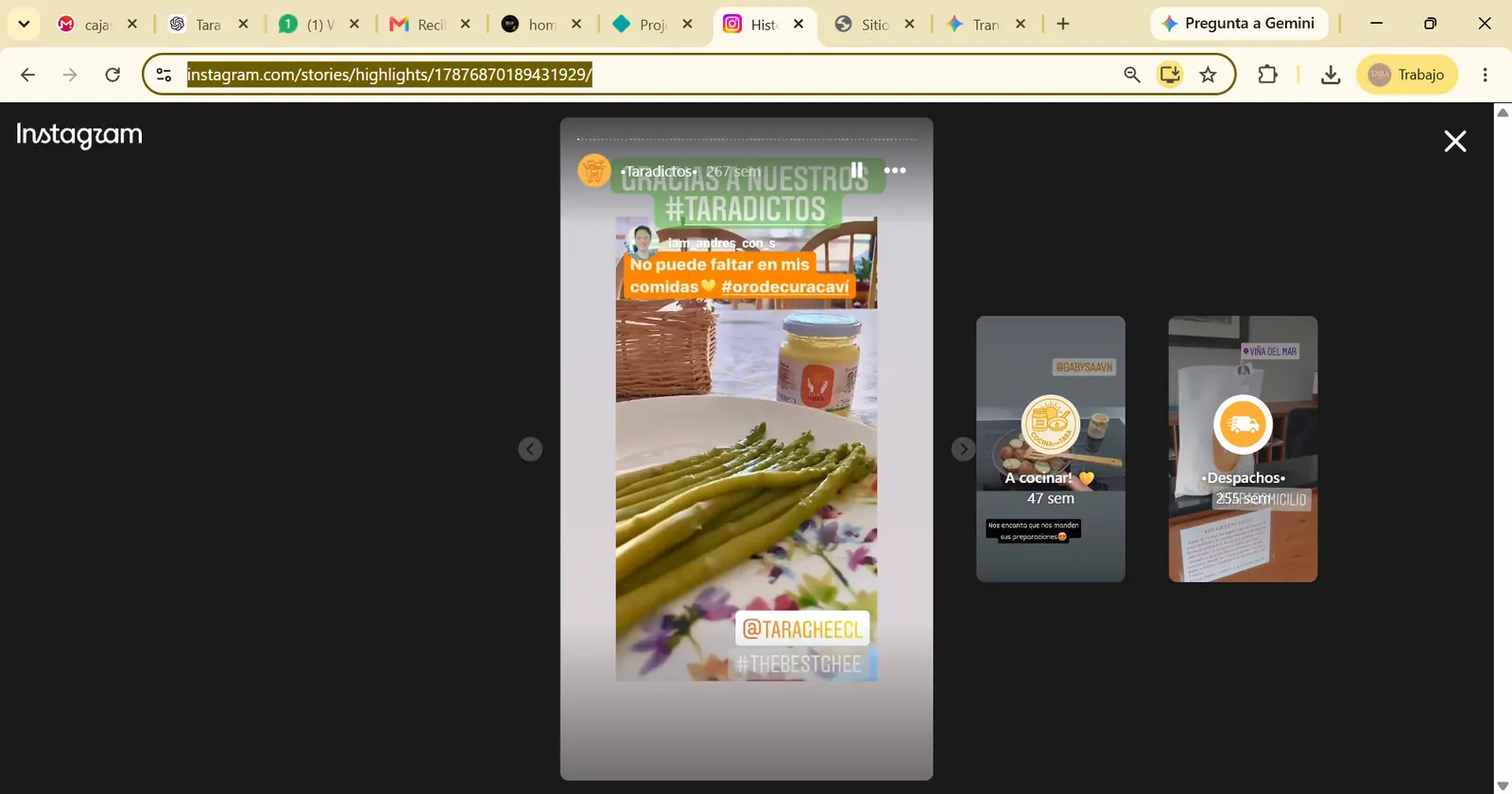Go back in browser history

[27, 75]
